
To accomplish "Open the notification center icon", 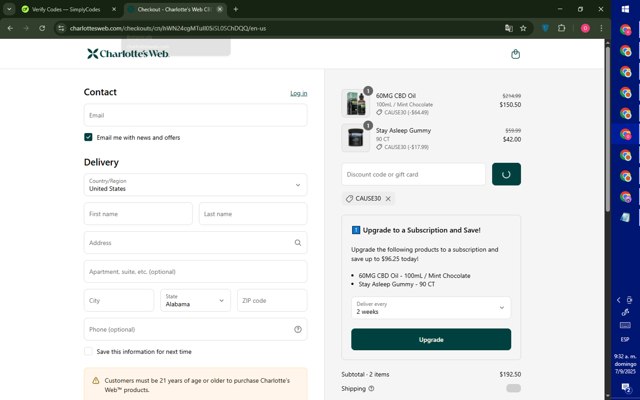I will pyautogui.click(x=625, y=387).
